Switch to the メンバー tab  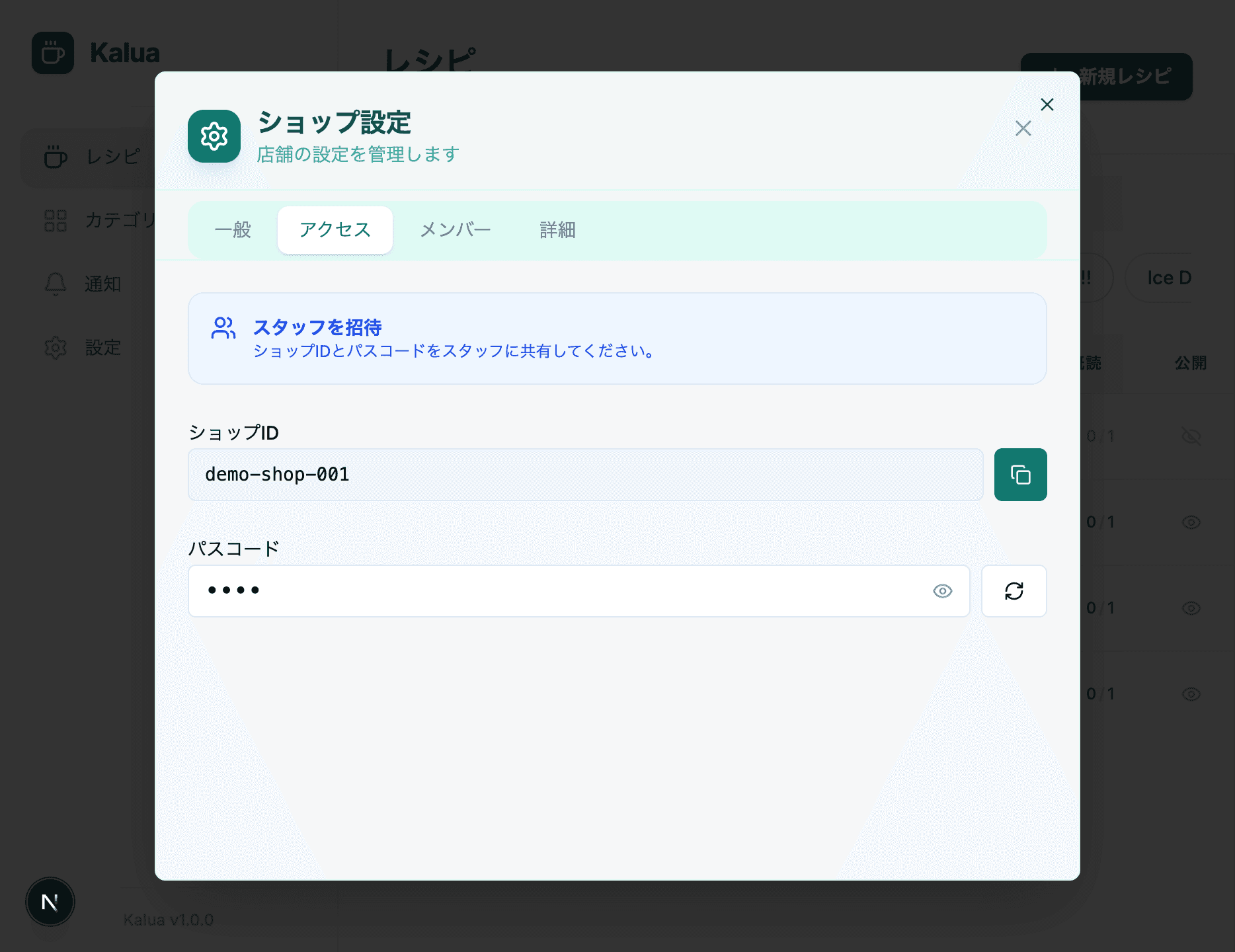(x=455, y=230)
